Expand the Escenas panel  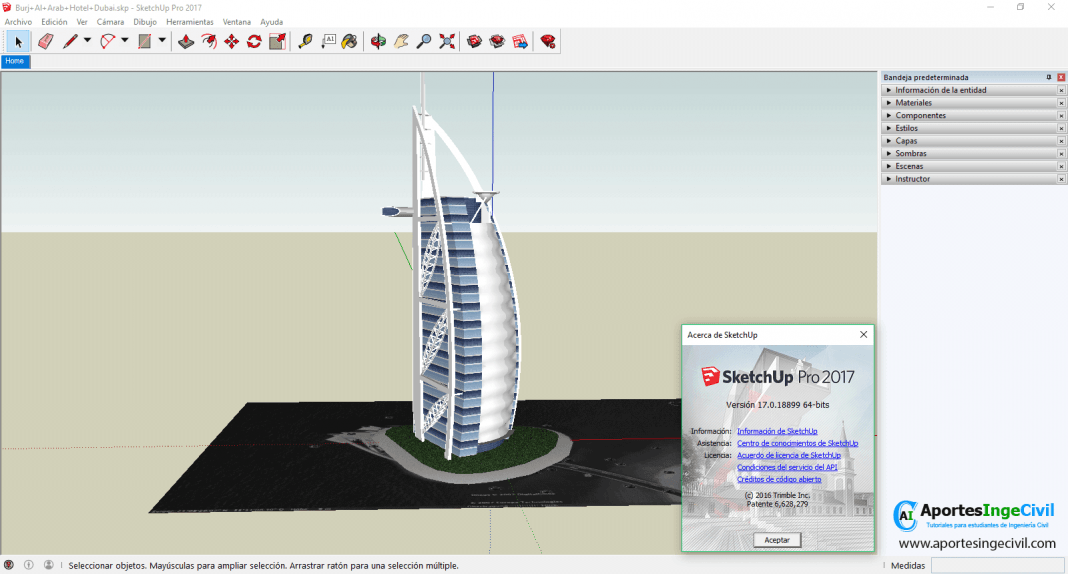[x=973, y=166]
